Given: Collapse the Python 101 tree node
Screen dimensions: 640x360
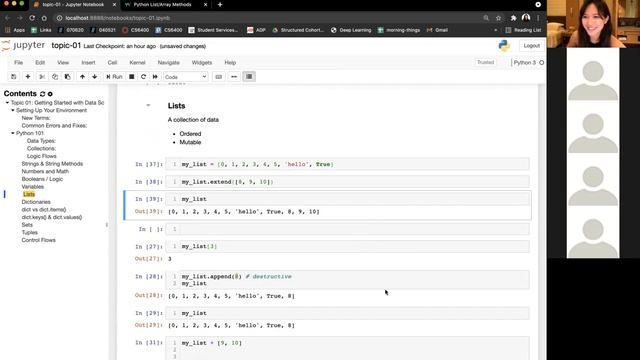Looking at the screenshot, I should point(13,133).
